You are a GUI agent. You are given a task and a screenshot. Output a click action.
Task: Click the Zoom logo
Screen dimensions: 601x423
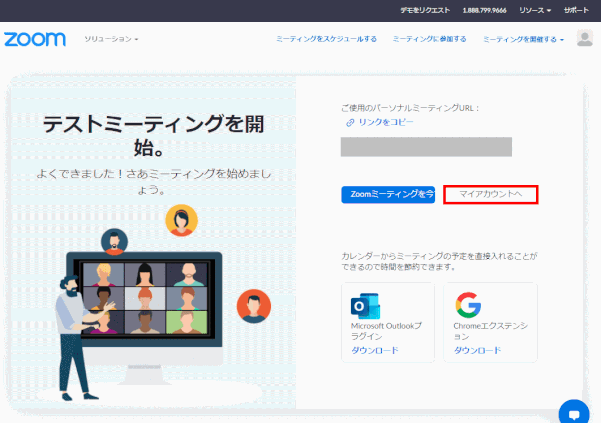(35, 39)
